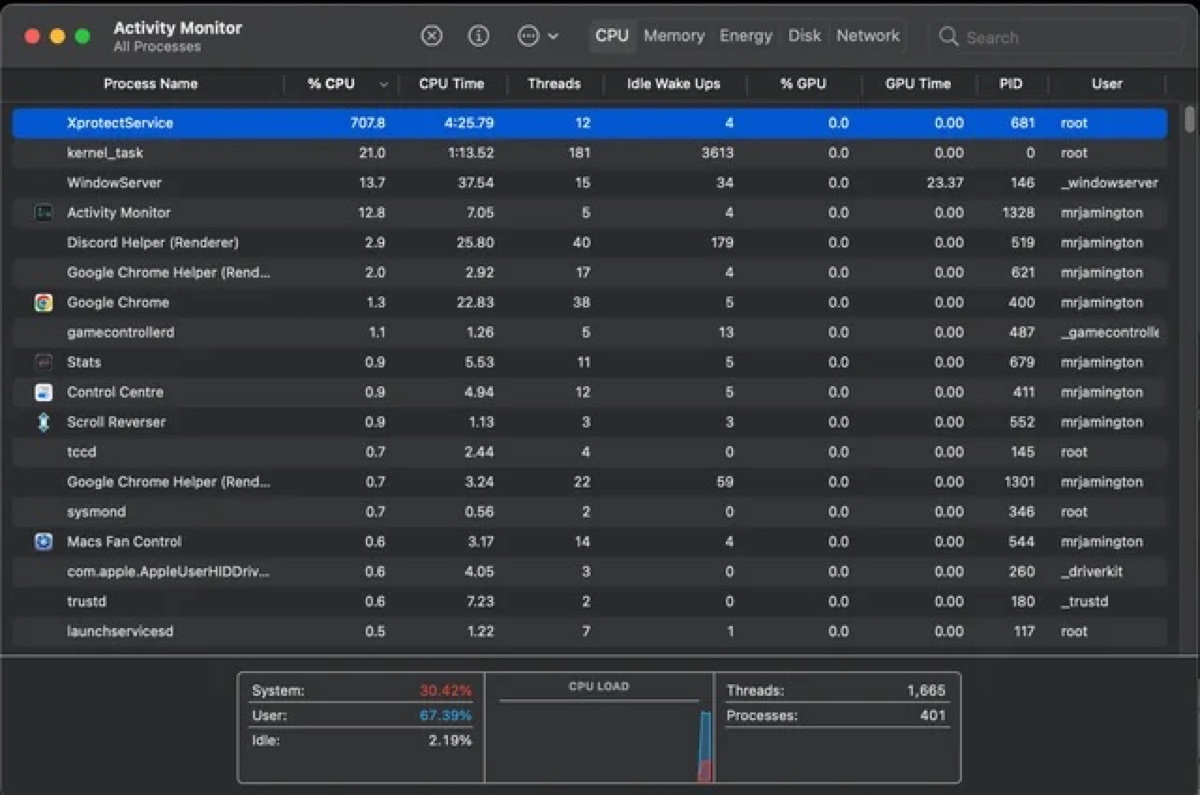This screenshot has width=1200, height=795.
Task: Click the Processes 401 statistic
Action: (x=835, y=716)
